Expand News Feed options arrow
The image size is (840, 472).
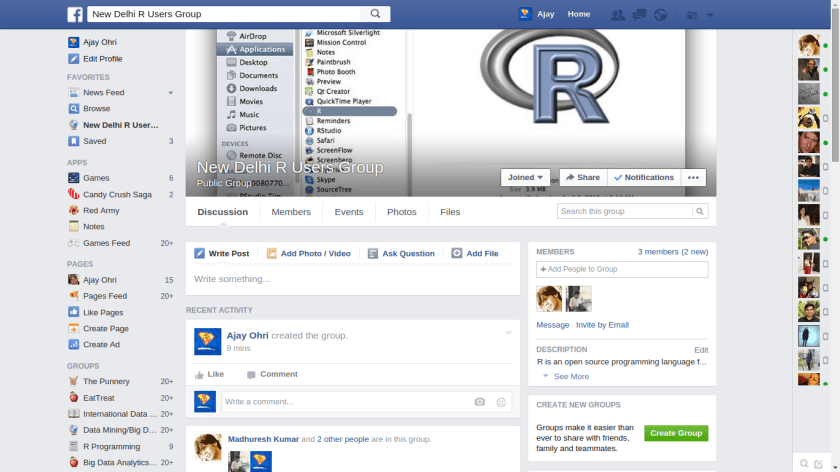(171, 93)
